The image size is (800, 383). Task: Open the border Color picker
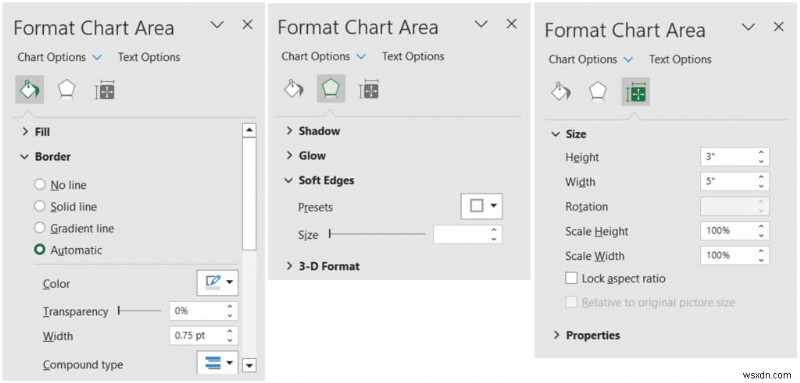[x=217, y=283]
